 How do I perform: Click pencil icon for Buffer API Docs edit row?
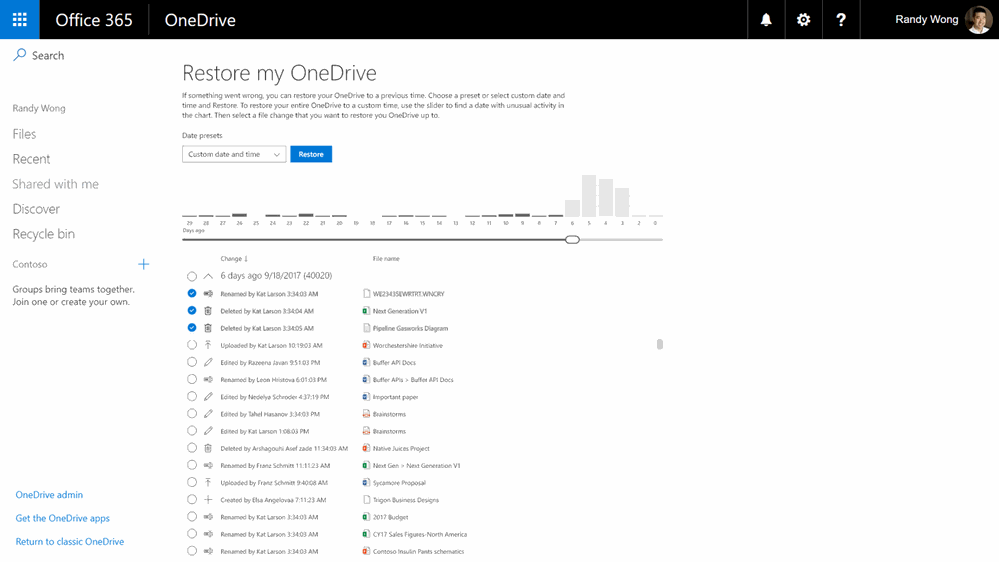click(x=208, y=362)
